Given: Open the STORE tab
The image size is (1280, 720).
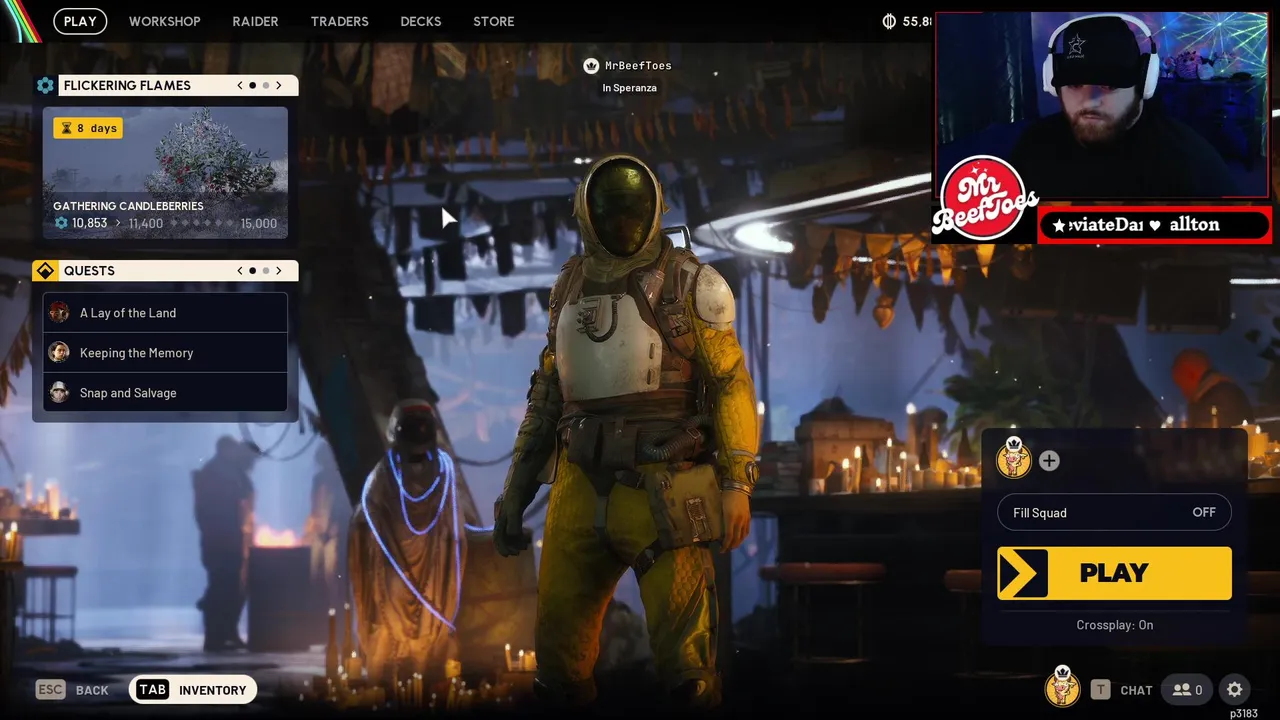Looking at the screenshot, I should click(494, 21).
